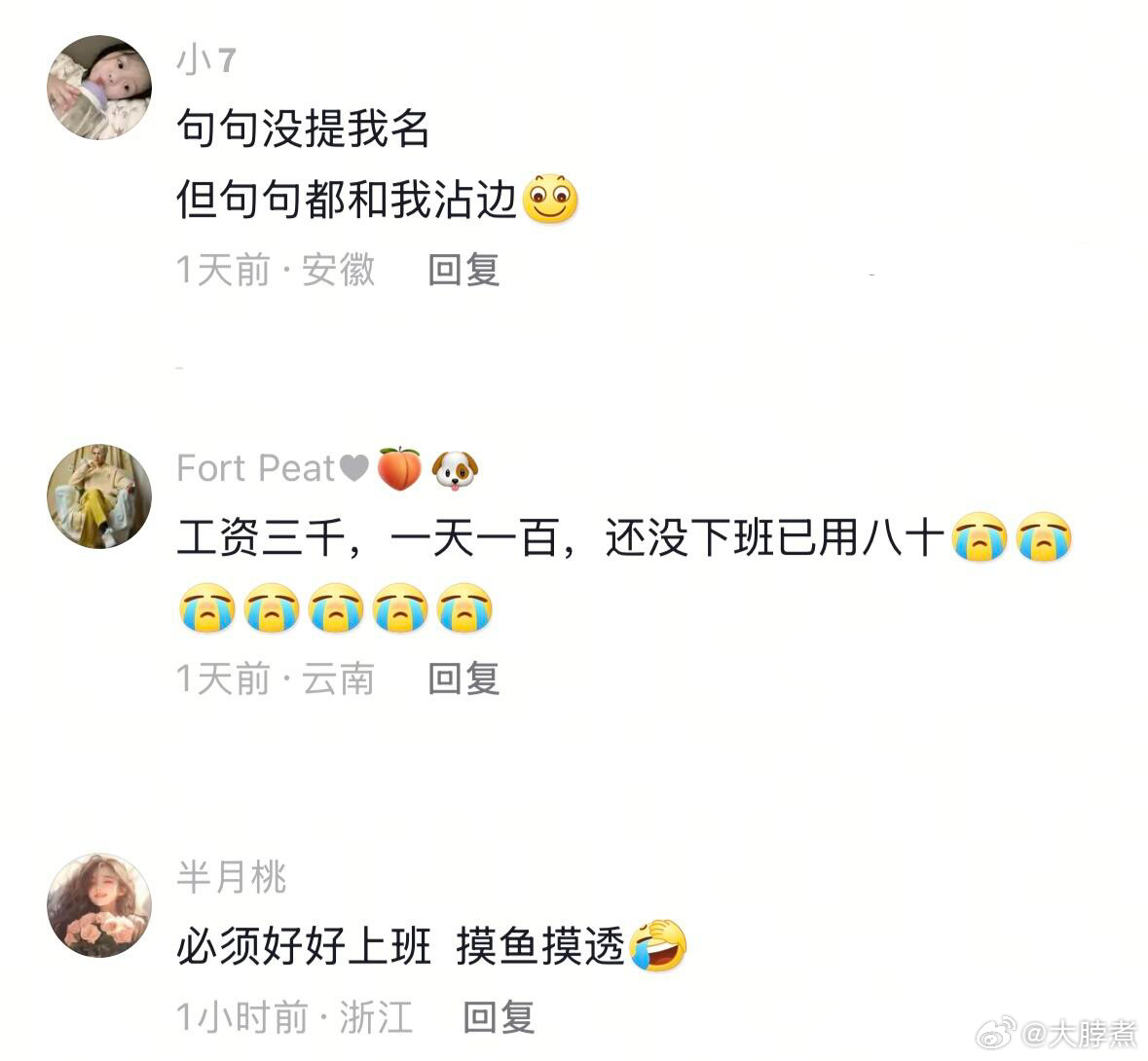The height and width of the screenshot is (1061, 1148).
Task: Click the username 小7
Action: [x=206, y=59]
